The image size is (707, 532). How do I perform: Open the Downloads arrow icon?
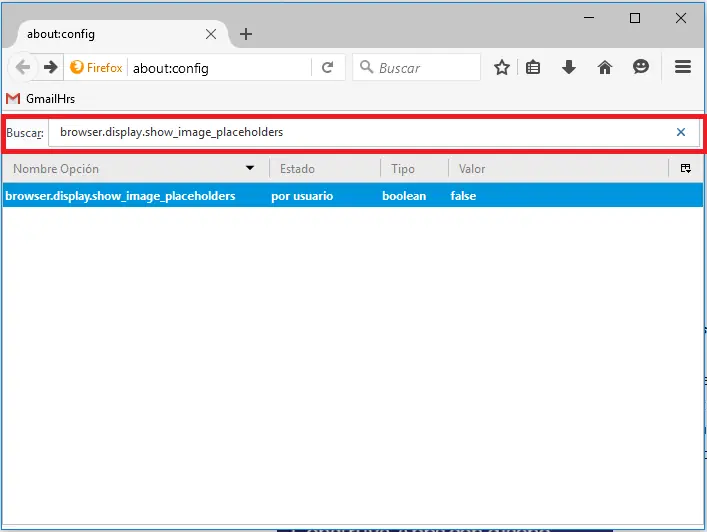pos(569,67)
